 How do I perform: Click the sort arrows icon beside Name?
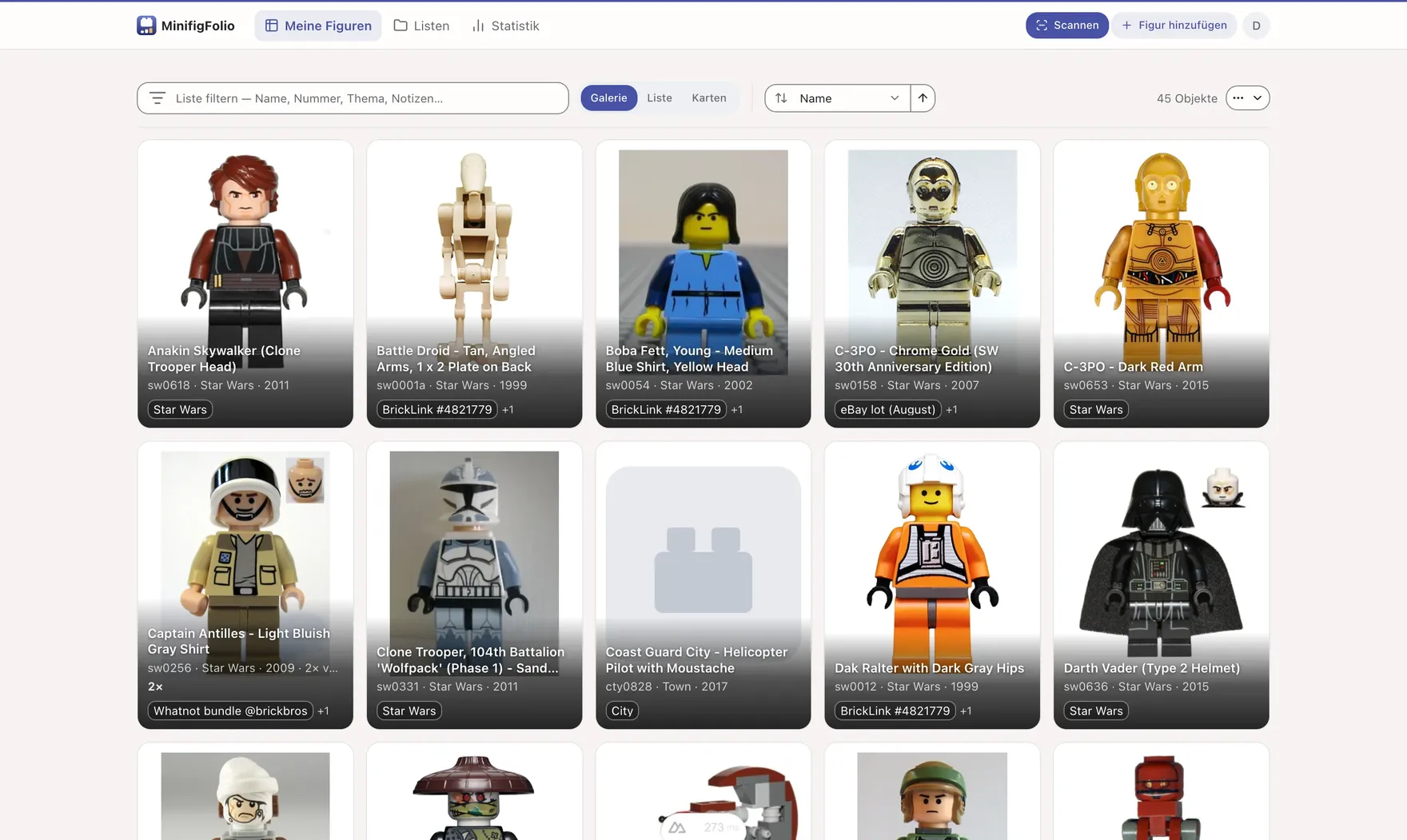pos(782,98)
